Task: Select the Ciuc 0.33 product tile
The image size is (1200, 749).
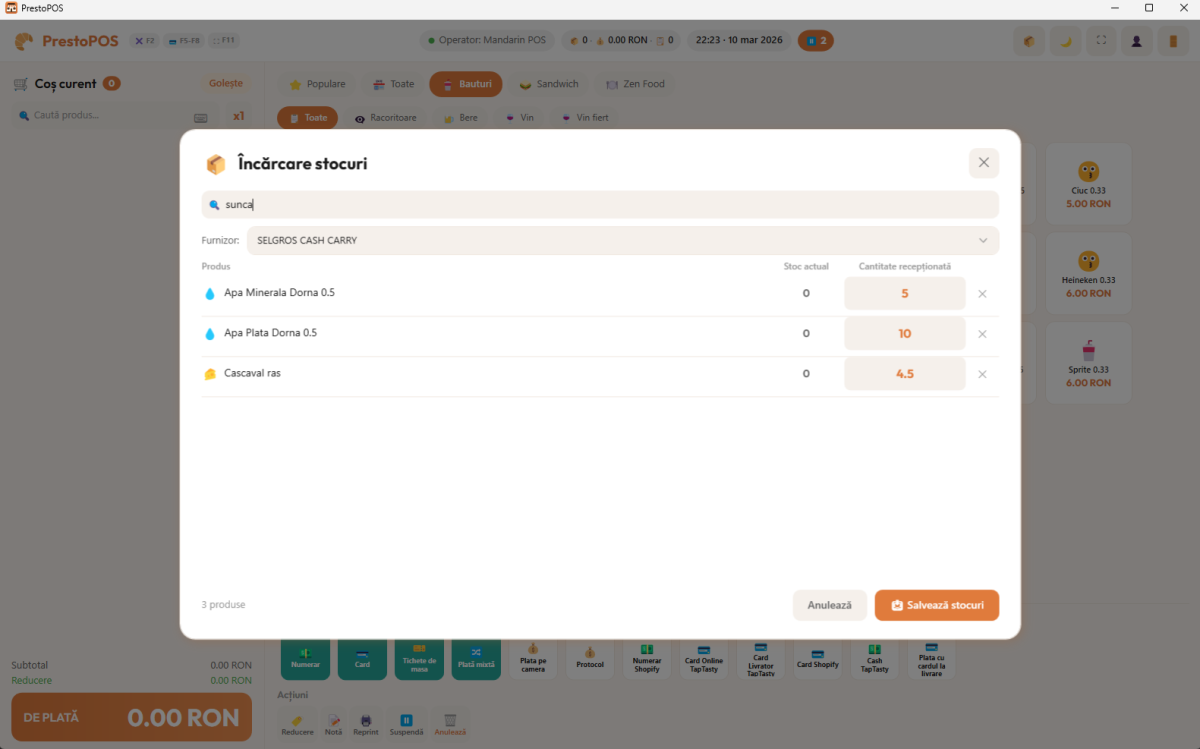Action: coord(1088,183)
